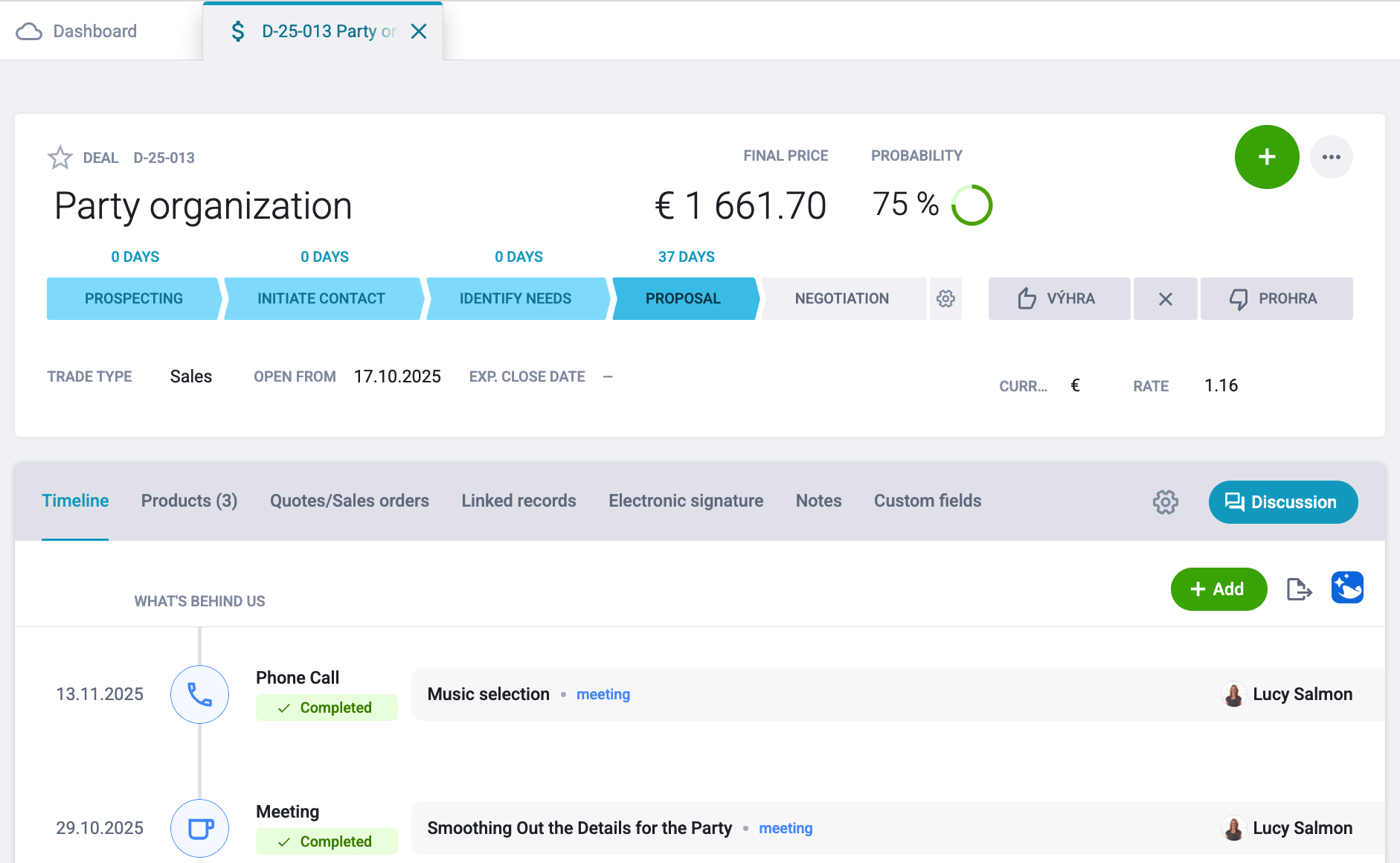Click the cloud Dashboard icon
Screen dimensions: 1400x863
pyautogui.click(x=29, y=31)
